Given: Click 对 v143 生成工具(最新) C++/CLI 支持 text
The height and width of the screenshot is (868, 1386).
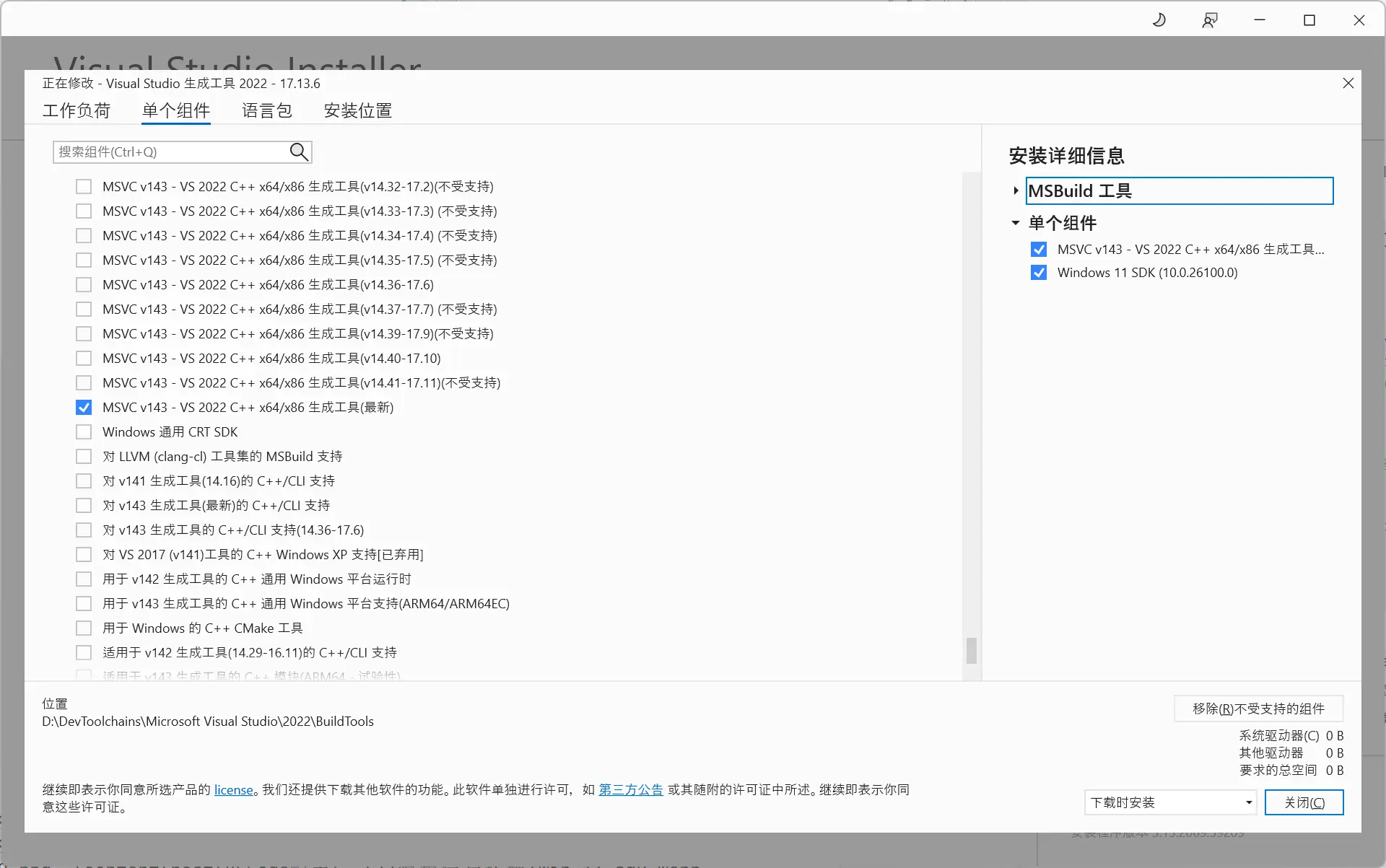Looking at the screenshot, I should 217,506.
